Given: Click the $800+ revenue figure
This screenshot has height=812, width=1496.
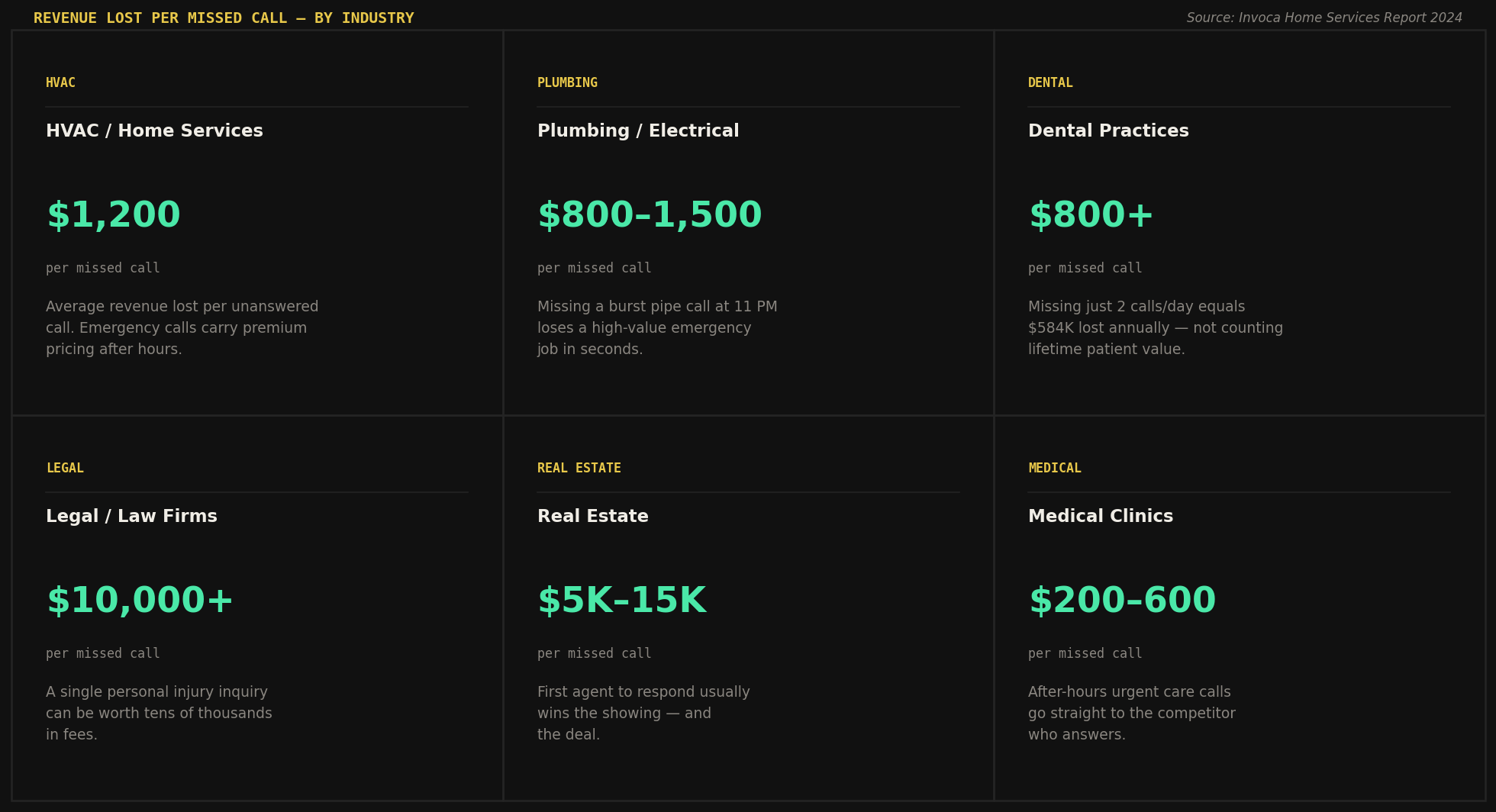Looking at the screenshot, I should (x=1091, y=215).
